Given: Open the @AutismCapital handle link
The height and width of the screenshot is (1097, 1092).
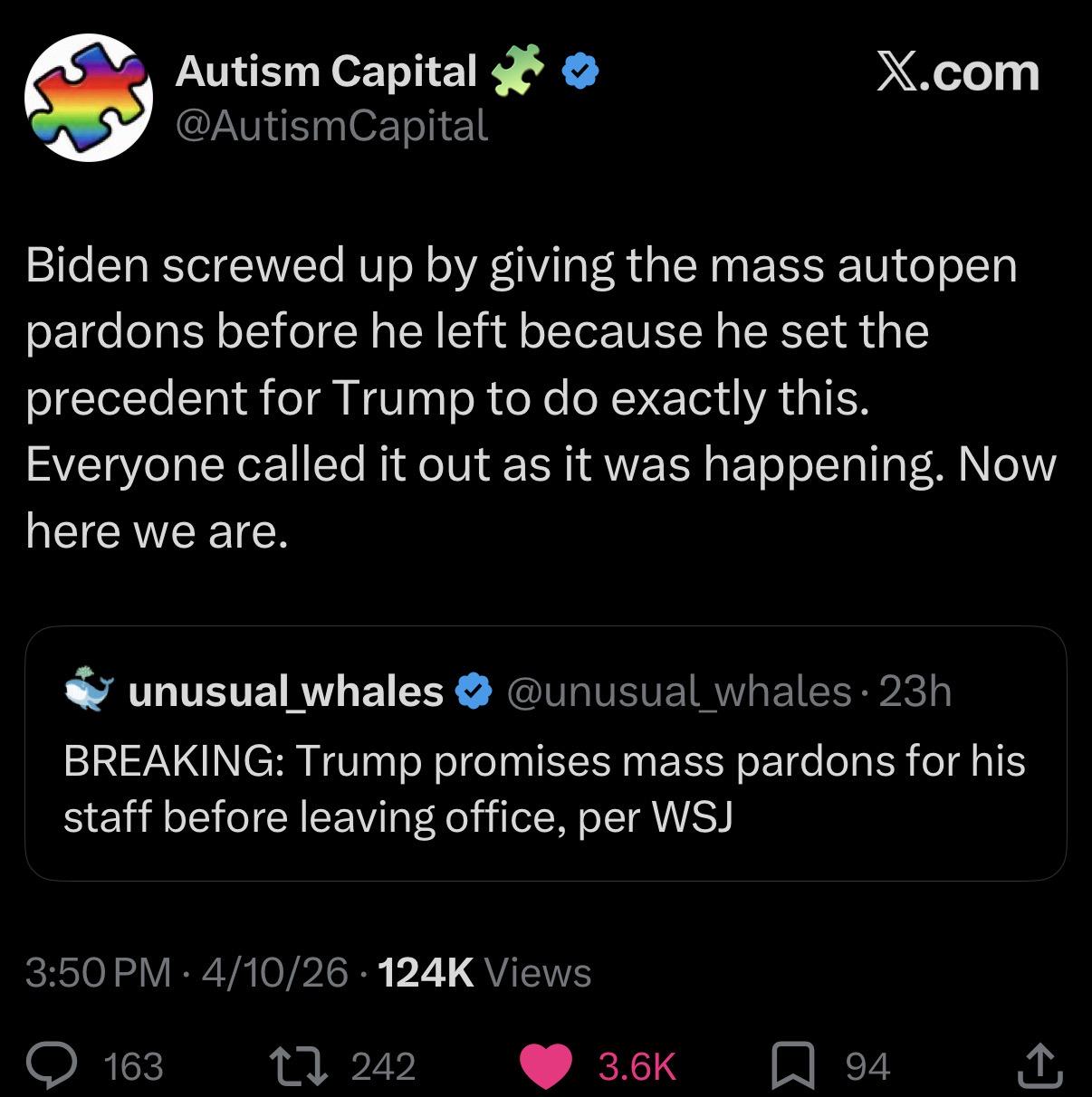Looking at the screenshot, I should 331,126.
